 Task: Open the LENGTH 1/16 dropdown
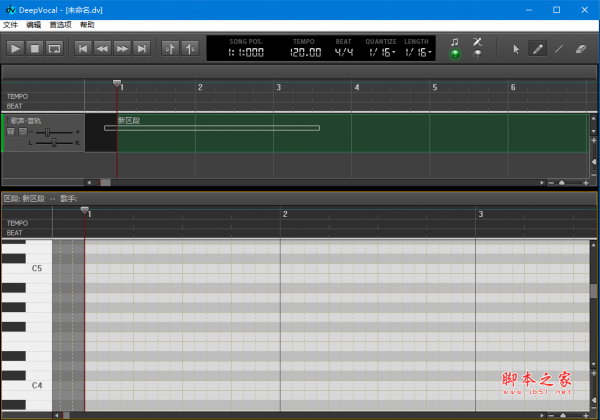click(x=418, y=52)
